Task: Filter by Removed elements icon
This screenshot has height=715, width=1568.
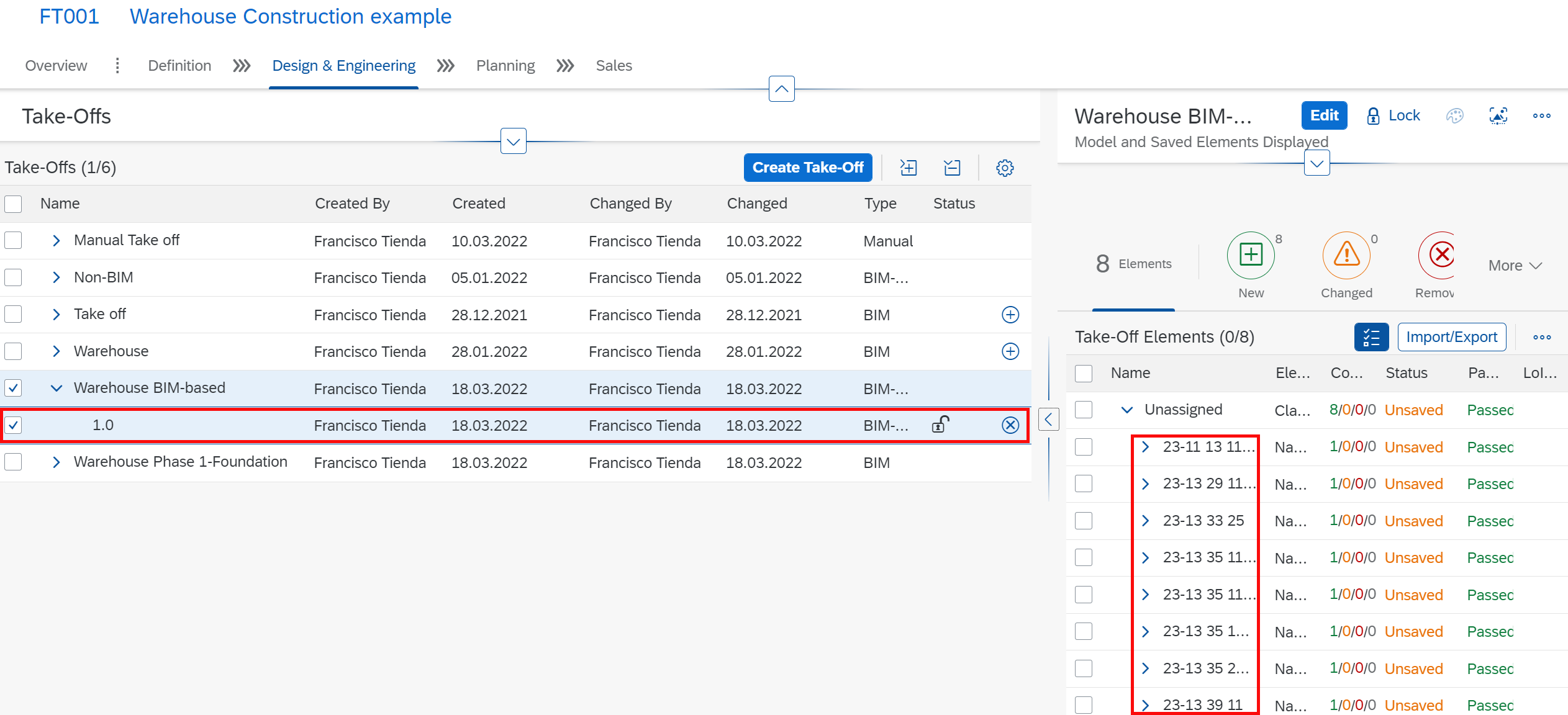Action: pyautogui.click(x=1436, y=254)
